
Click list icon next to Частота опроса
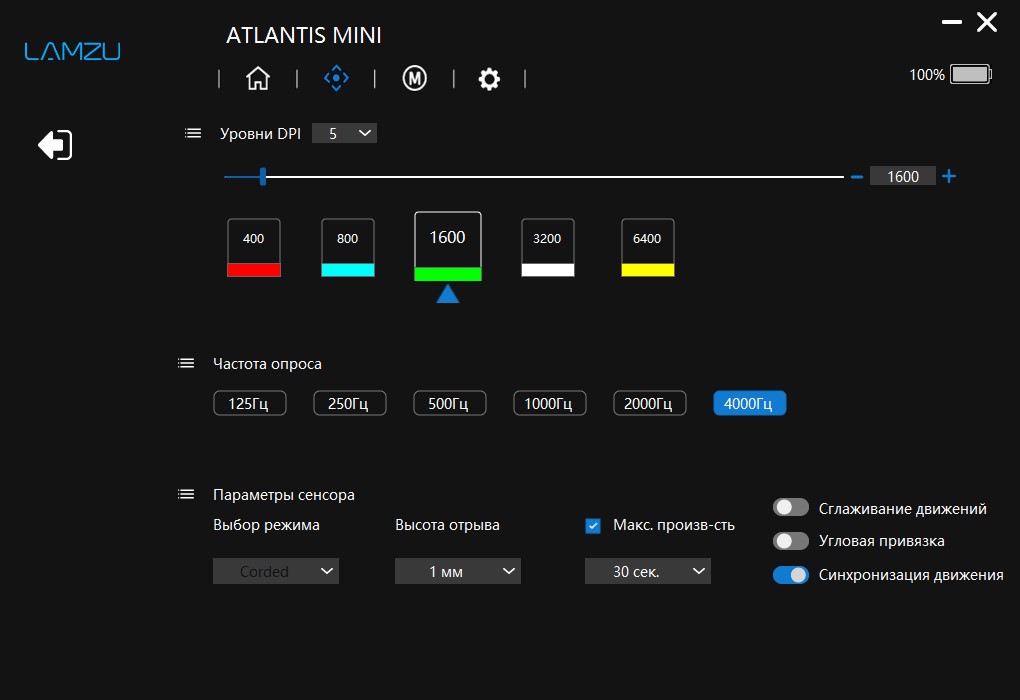click(186, 363)
